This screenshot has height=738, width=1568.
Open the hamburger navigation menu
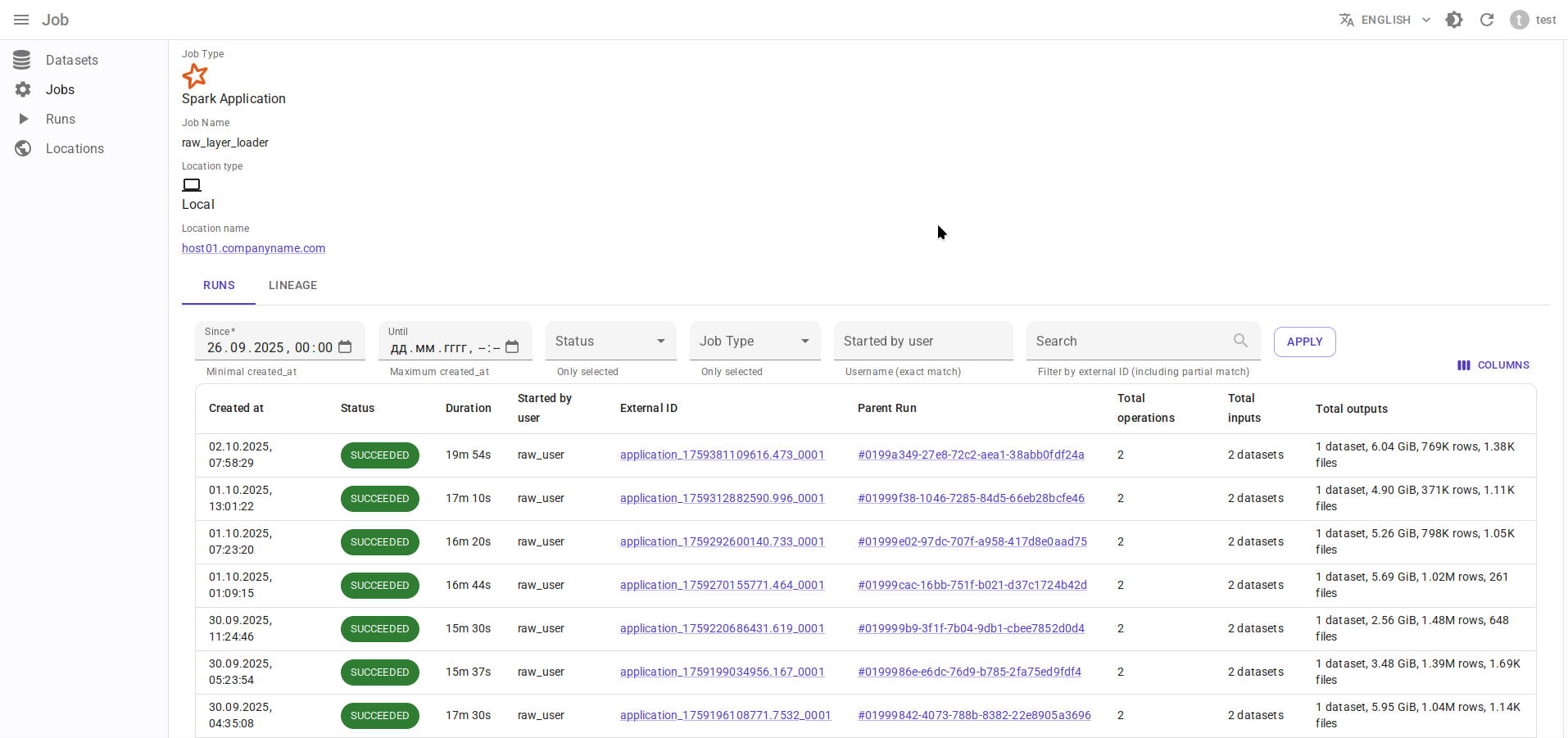(x=21, y=20)
